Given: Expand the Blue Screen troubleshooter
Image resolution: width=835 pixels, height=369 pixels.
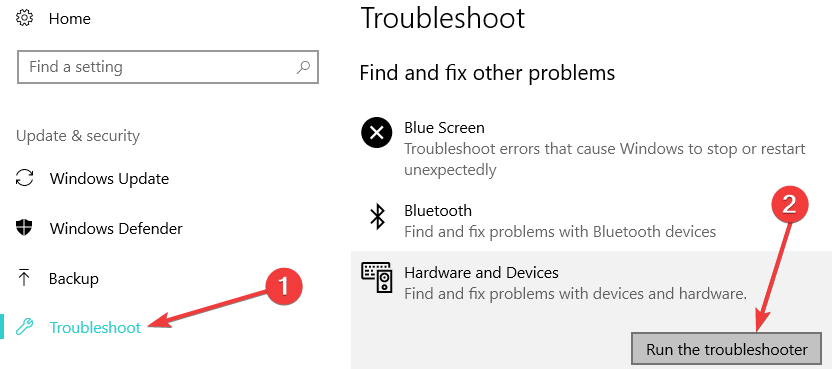Looking at the screenshot, I should click(x=591, y=148).
